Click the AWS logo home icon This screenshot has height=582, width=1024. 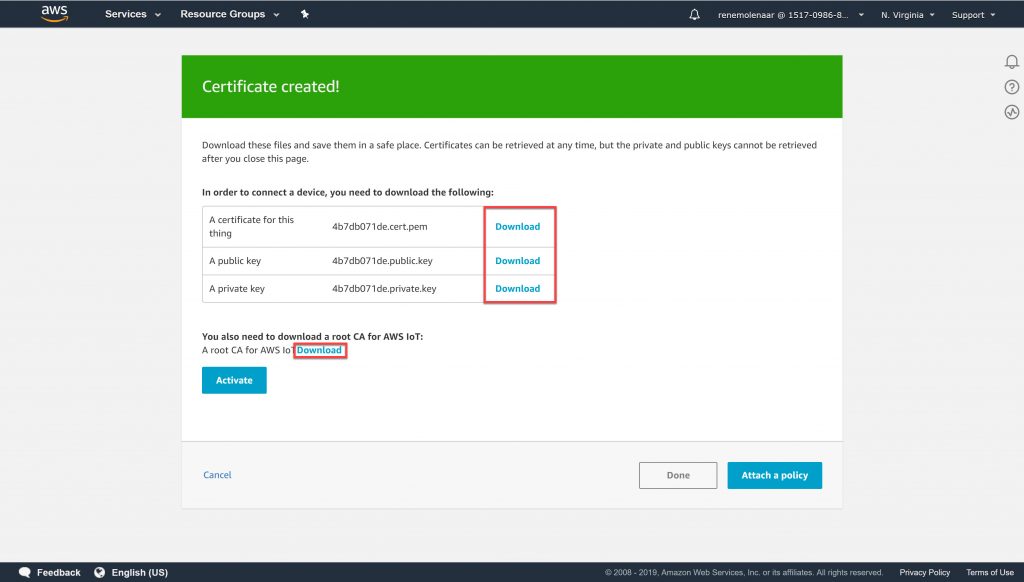pyautogui.click(x=54, y=14)
